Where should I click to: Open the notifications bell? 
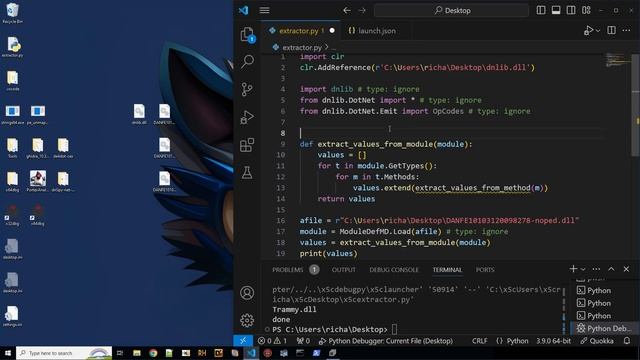coord(627,341)
